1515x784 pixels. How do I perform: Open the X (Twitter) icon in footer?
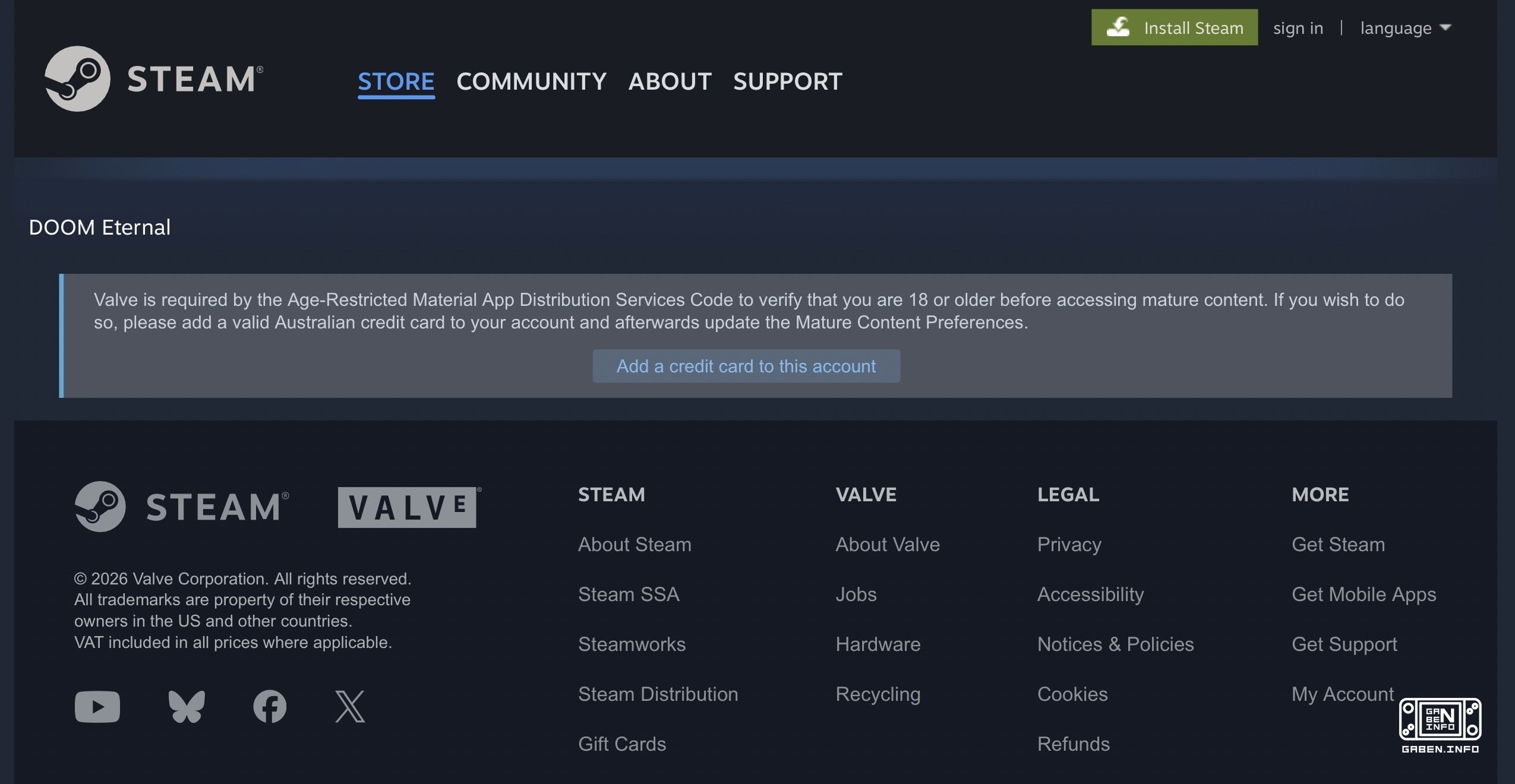tap(350, 706)
